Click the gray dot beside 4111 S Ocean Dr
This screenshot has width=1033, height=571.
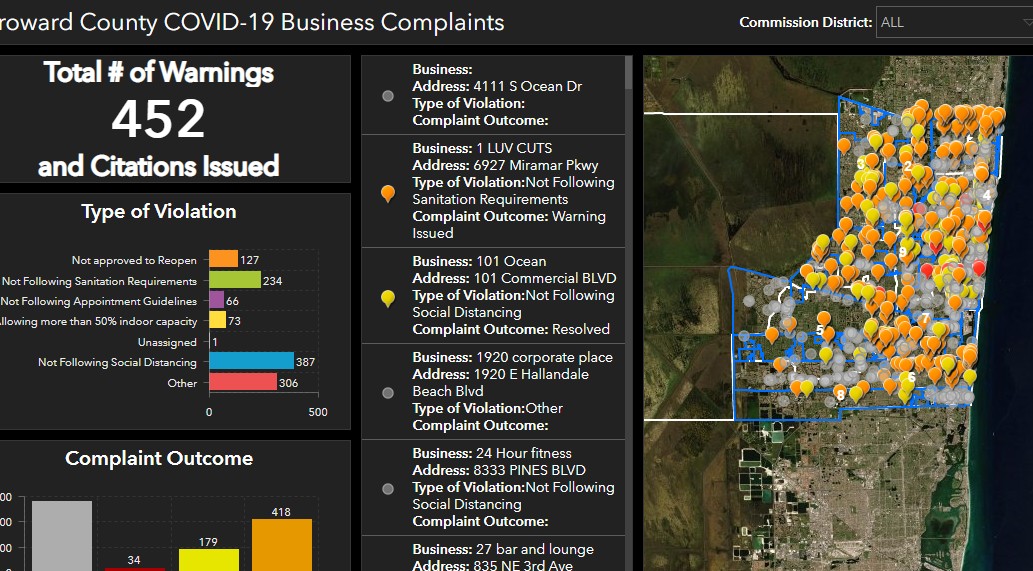388,96
